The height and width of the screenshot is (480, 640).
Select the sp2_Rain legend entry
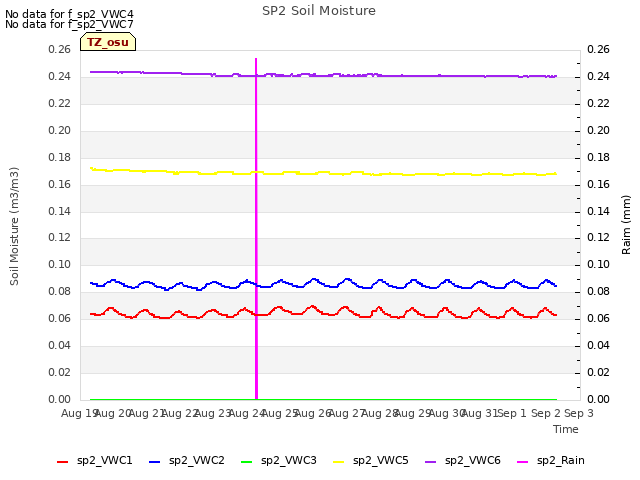(551, 461)
